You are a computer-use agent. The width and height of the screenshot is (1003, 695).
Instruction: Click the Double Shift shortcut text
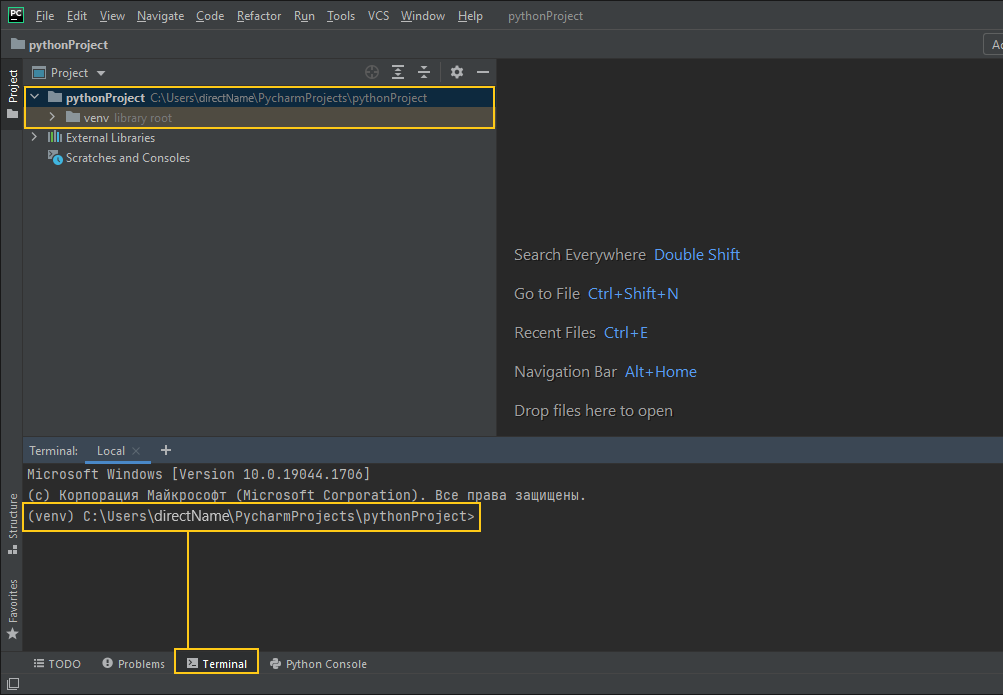pyautogui.click(x=697, y=254)
